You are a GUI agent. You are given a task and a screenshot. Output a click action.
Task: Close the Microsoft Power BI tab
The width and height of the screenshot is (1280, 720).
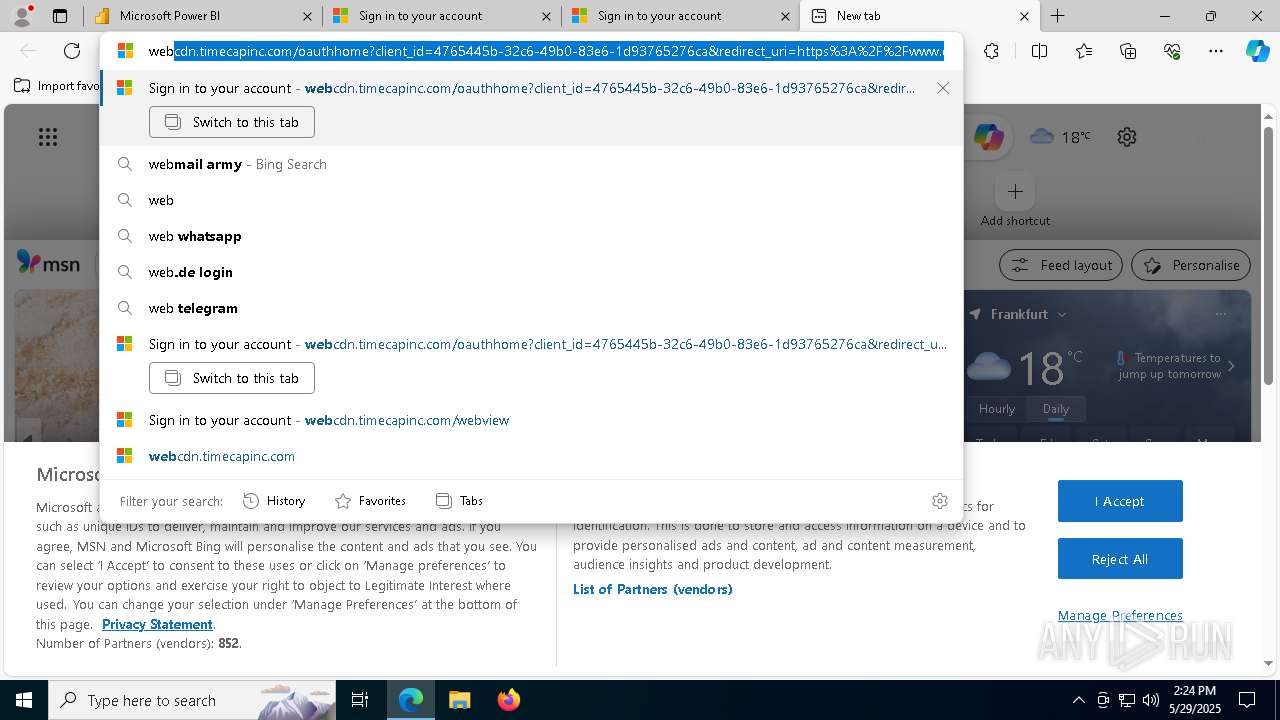(x=306, y=16)
